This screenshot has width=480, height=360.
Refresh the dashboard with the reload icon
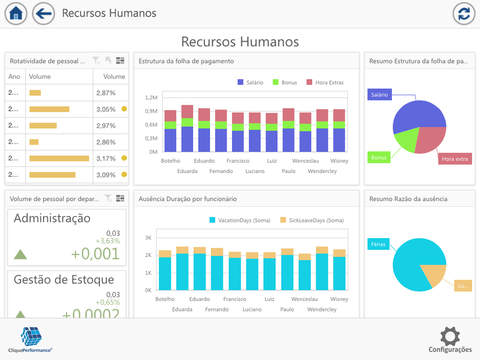pos(464,14)
